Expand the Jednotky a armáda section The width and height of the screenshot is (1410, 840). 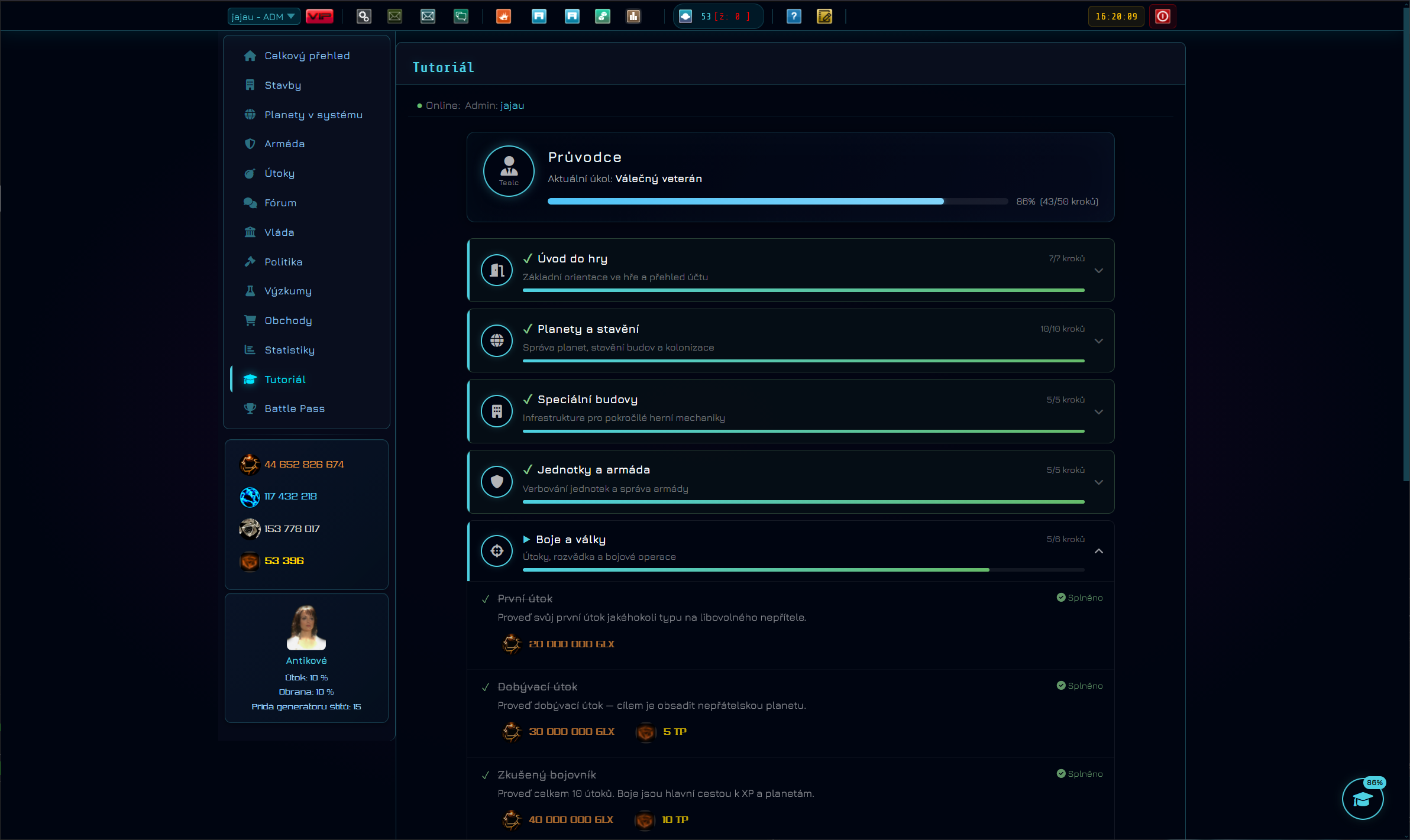(x=791, y=482)
